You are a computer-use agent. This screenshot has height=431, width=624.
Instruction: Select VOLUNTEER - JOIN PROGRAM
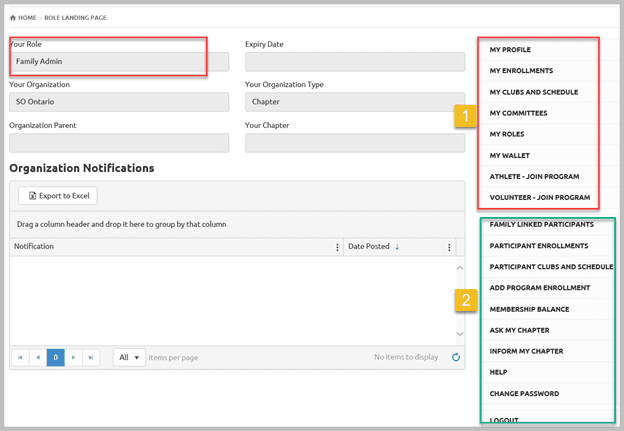540,198
